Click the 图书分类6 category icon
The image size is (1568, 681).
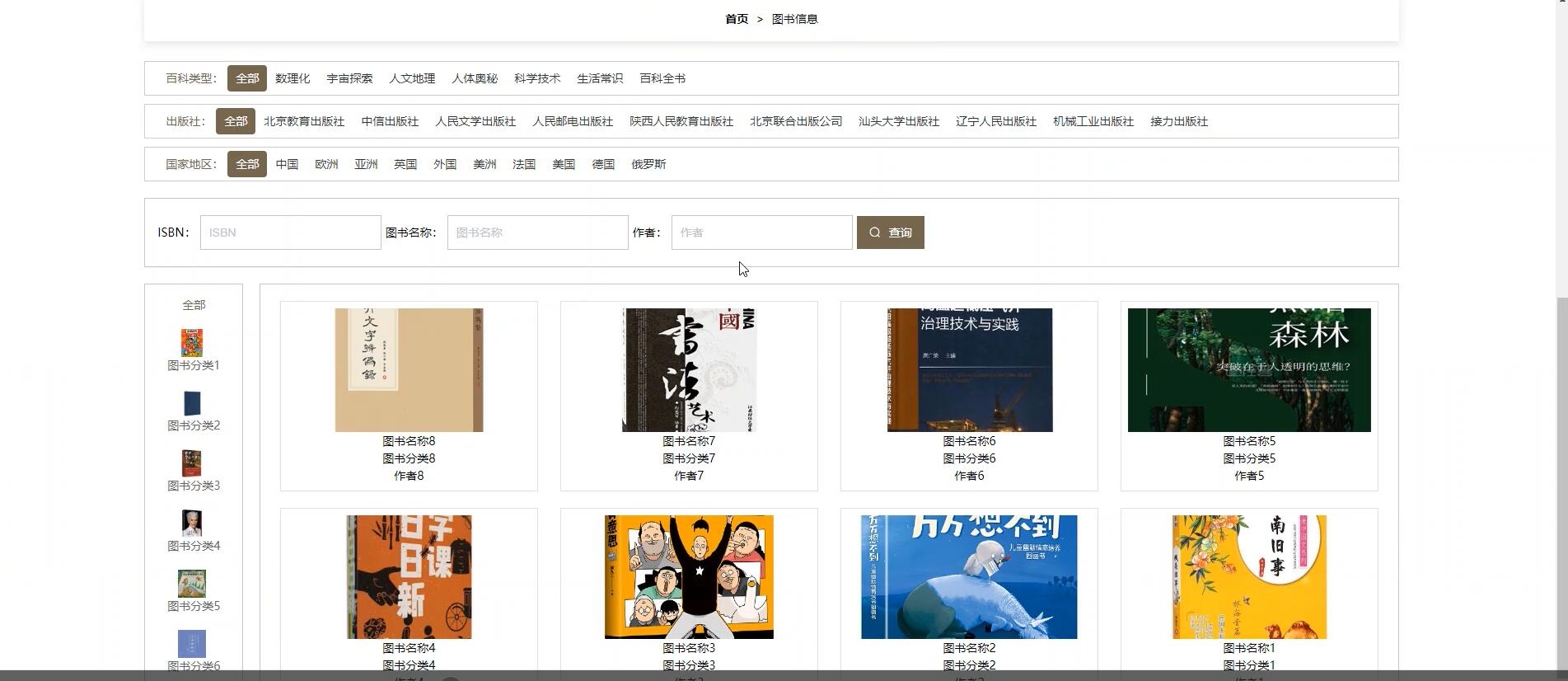(192, 643)
